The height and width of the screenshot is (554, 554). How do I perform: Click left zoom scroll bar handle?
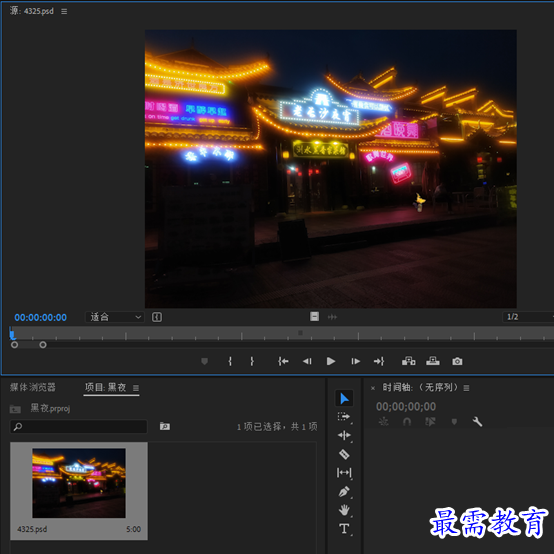(x=14, y=344)
